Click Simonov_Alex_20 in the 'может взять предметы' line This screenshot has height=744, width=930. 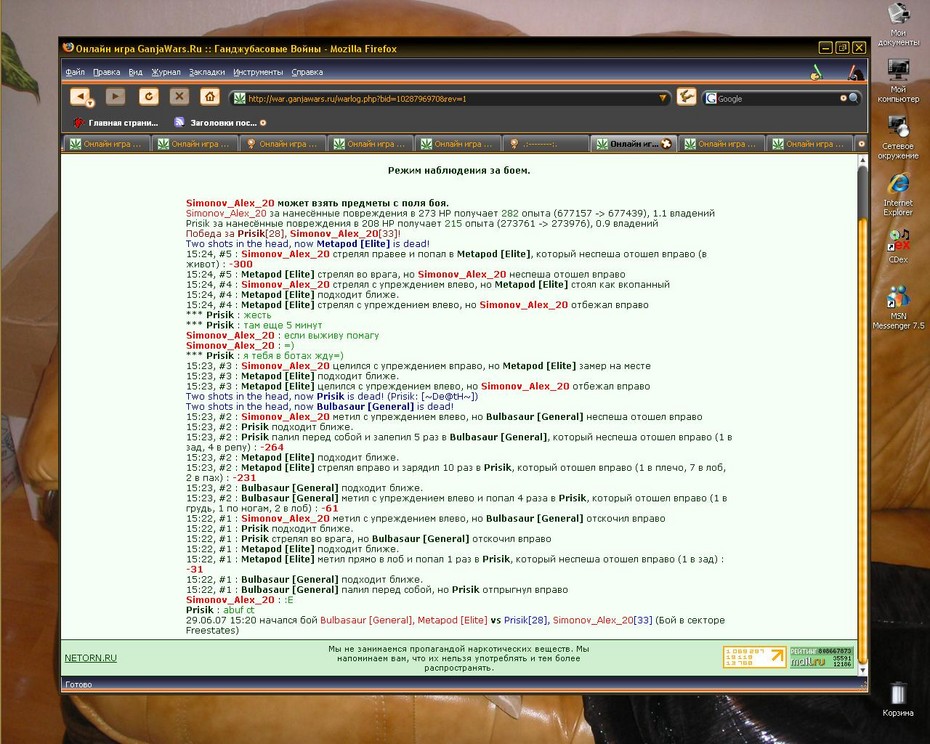pyautogui.click(x=230, y=203)
